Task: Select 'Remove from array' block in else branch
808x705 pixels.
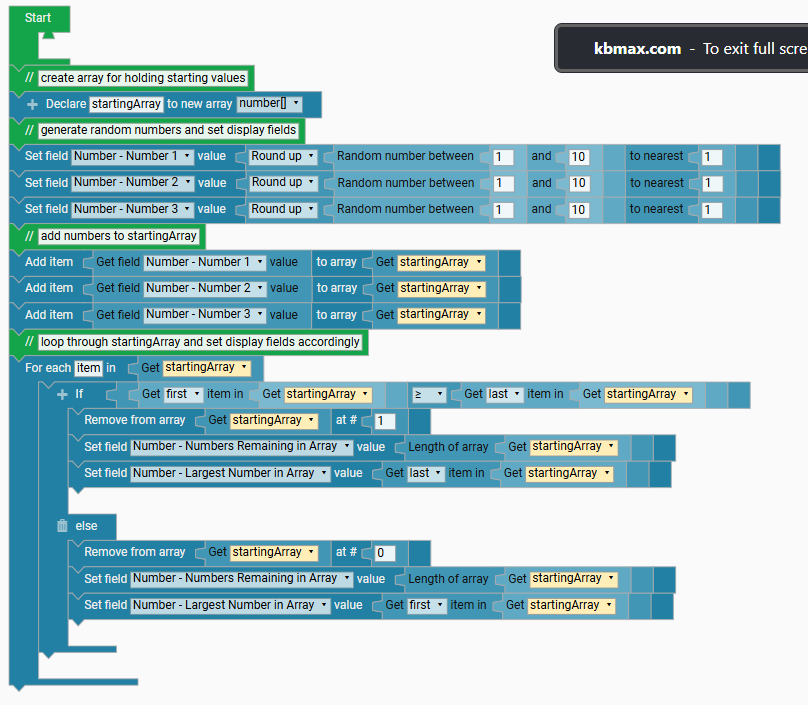Action: coord(134,552)
